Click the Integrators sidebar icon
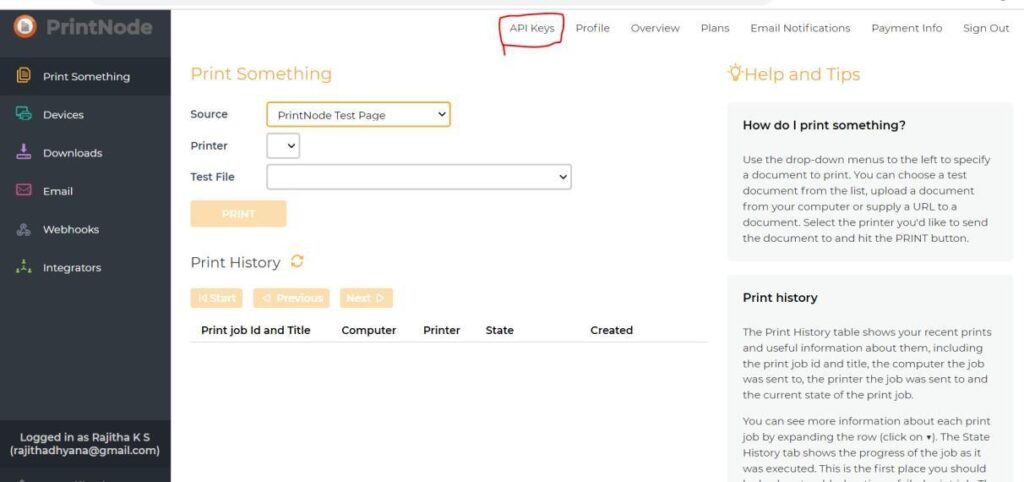This screenshot has height=482, width=1024. pos(23,267)
